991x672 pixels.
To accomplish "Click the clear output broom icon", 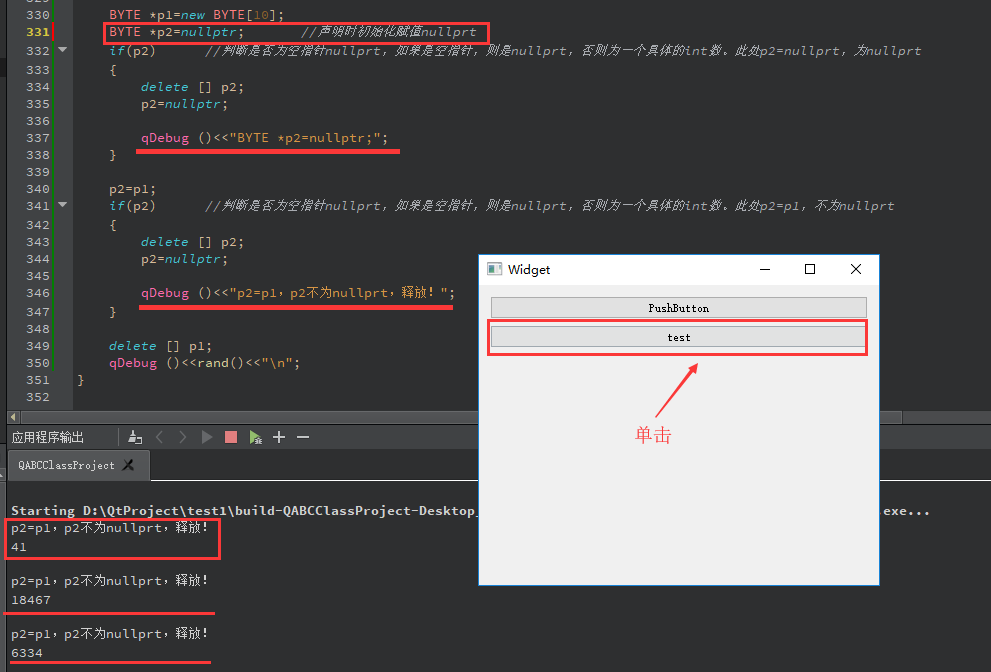I will [x=135, y=437].
